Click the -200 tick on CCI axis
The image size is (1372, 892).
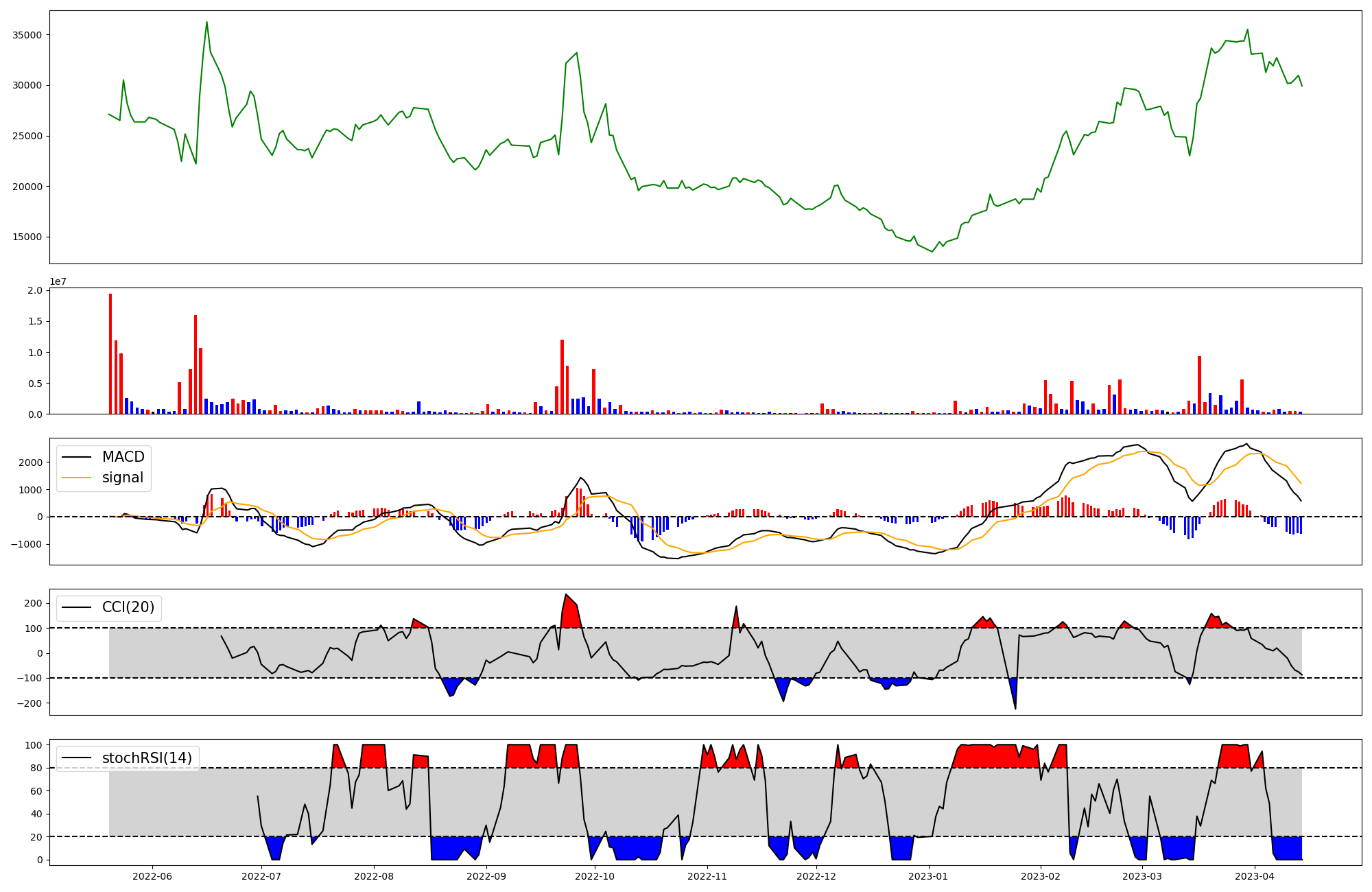pyautogui.click(x=30, y=703)
